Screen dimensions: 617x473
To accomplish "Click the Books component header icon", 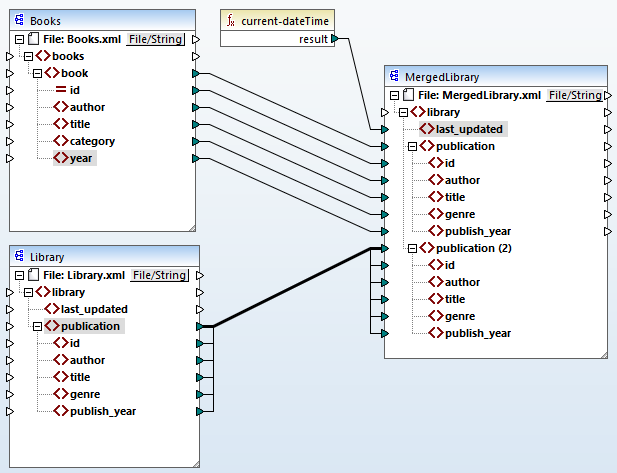I will (x=20, y=20).
